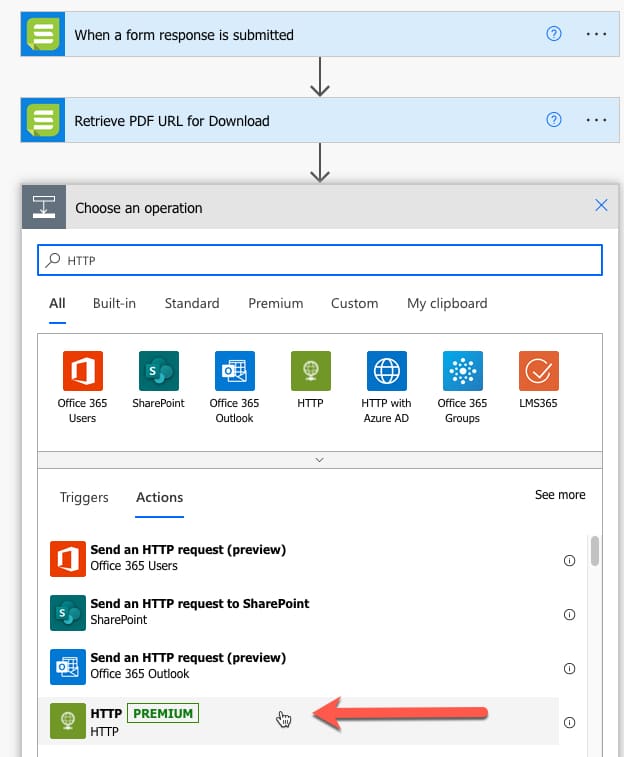Show info for the HTTP premium action
The height and width of the screenshot is (757, 624).
(x=569, y=722)
